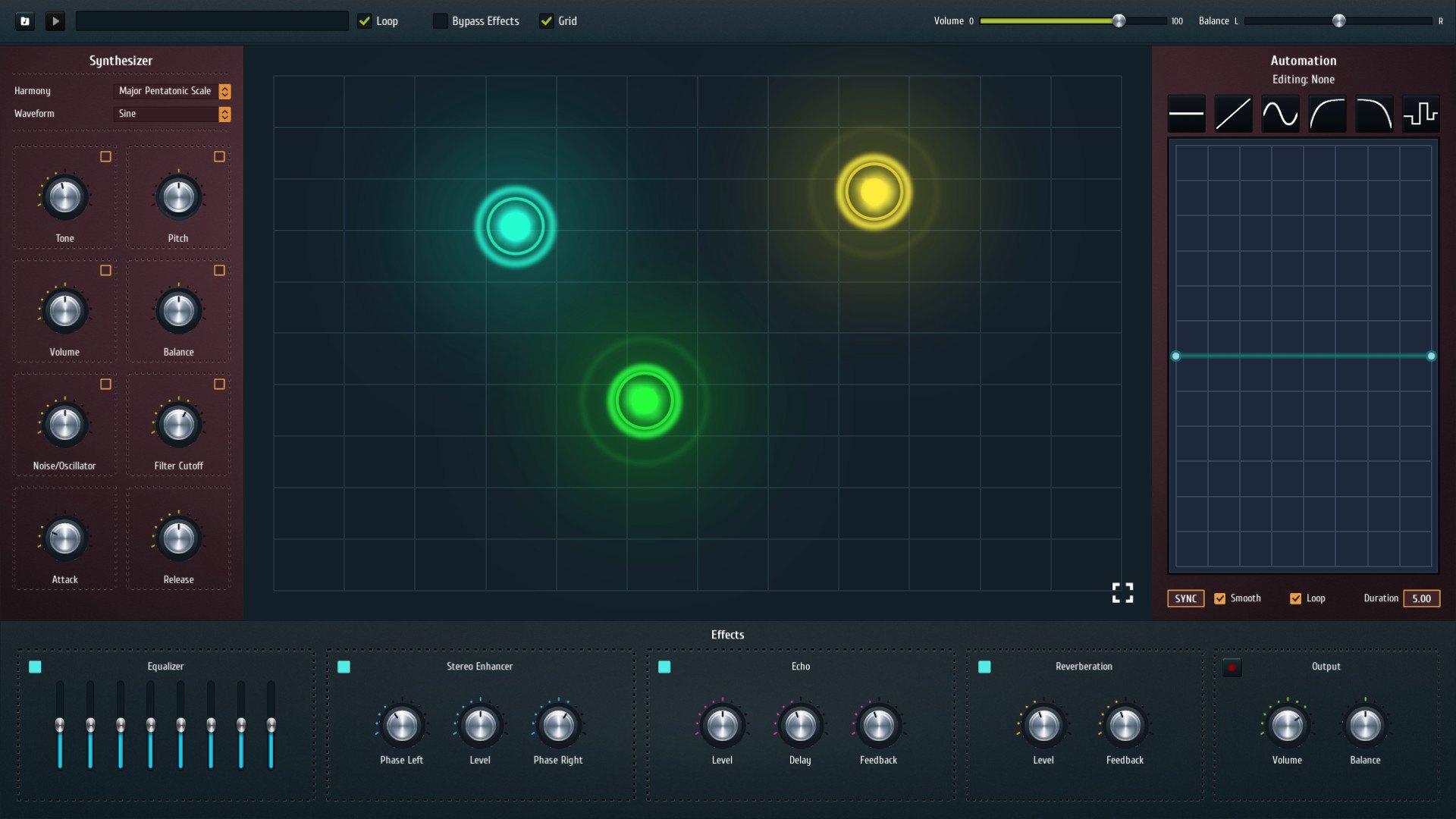Open the Waveform dropdown showing Sine
This screenshot has height=819, width=1456.
tap(172, 114)
